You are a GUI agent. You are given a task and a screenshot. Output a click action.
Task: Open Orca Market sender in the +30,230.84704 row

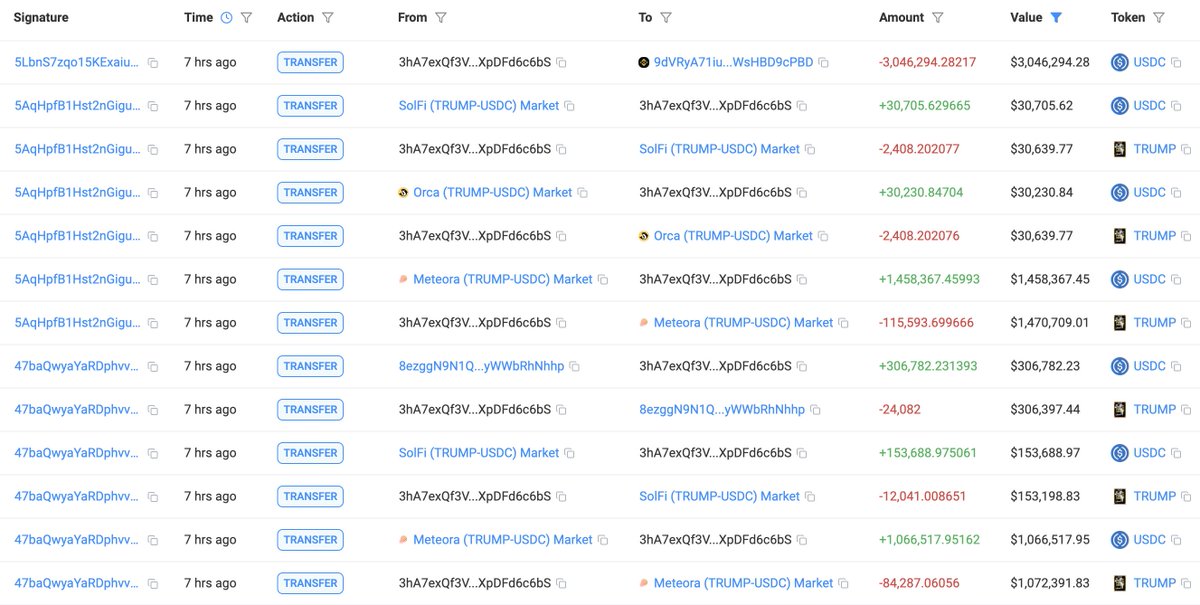[x=492, y=192]
